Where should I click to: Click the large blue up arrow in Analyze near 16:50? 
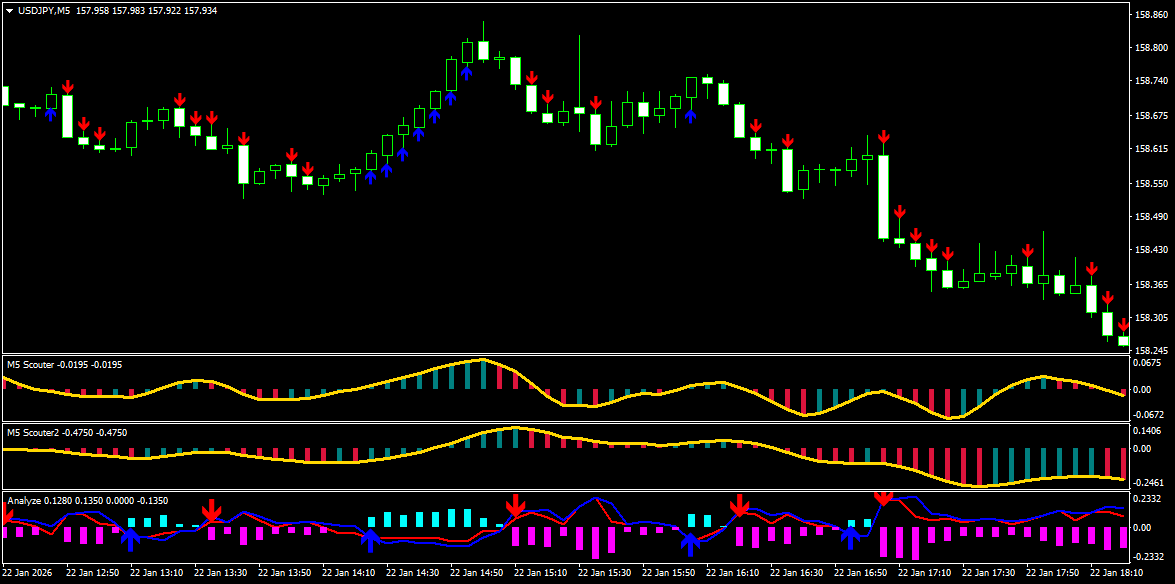(851, 538)
